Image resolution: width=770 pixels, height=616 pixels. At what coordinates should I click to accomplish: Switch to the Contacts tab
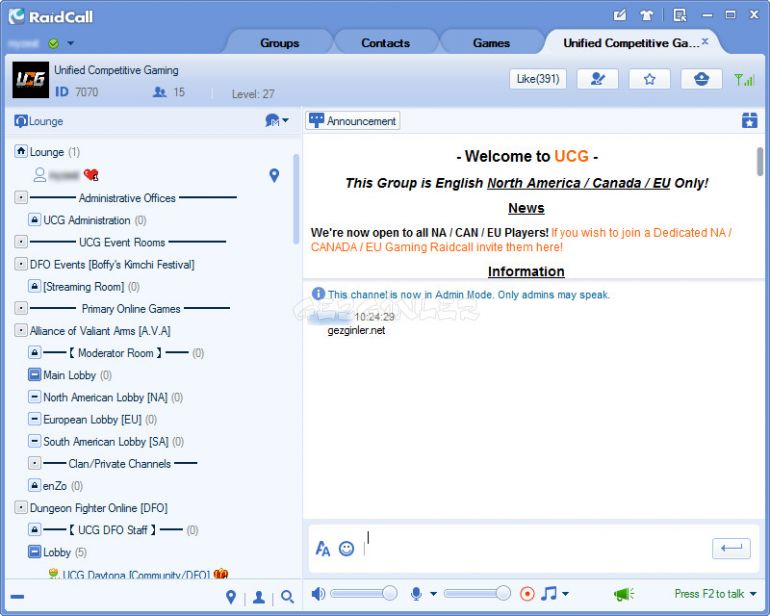click(x=385, y=43)
